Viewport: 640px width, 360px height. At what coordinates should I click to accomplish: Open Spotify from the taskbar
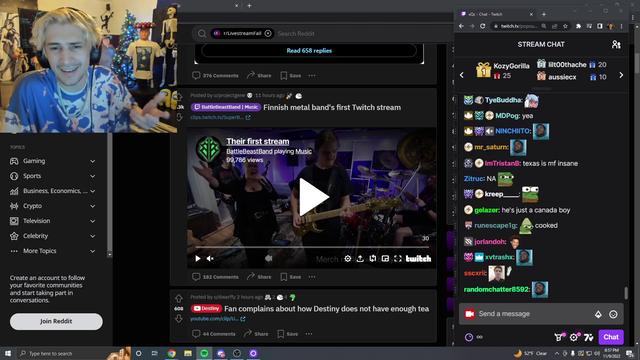click(204, 353)
